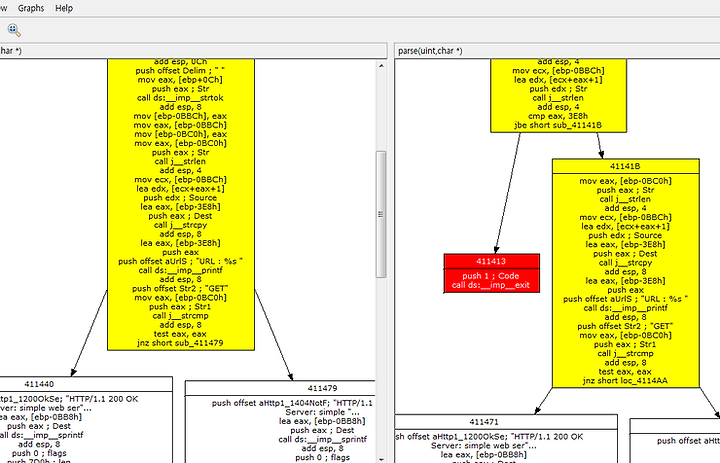Open the Graphs menu
The image size is (720, 463).
point(31,8)
